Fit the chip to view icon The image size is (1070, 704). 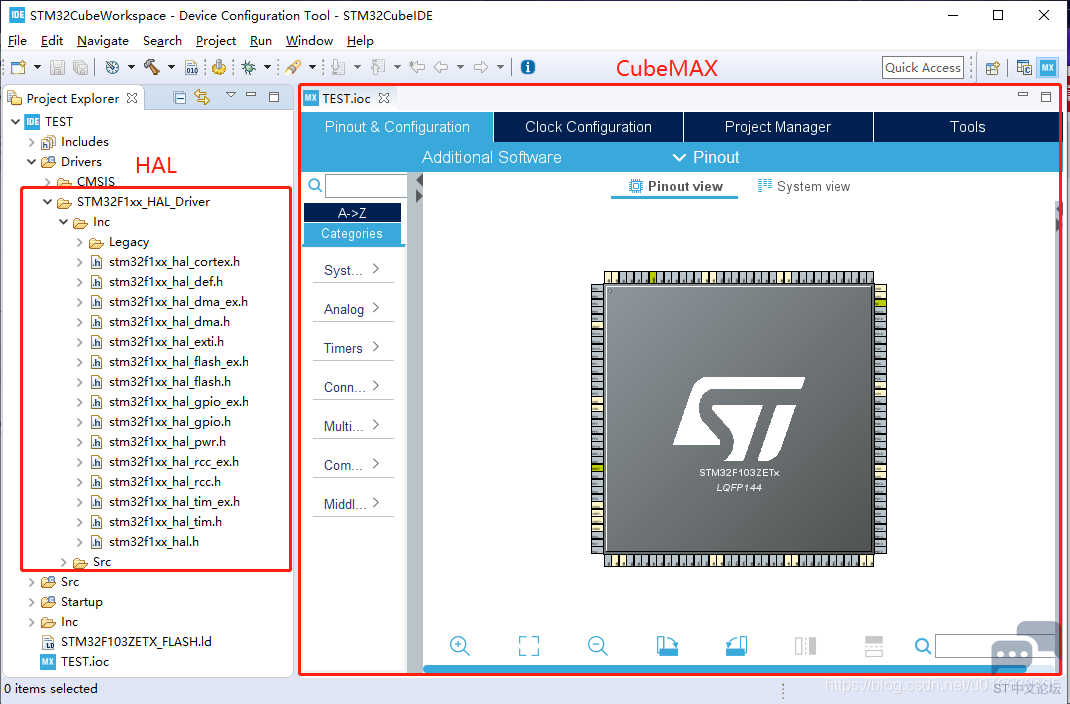[x=529, y=645]
